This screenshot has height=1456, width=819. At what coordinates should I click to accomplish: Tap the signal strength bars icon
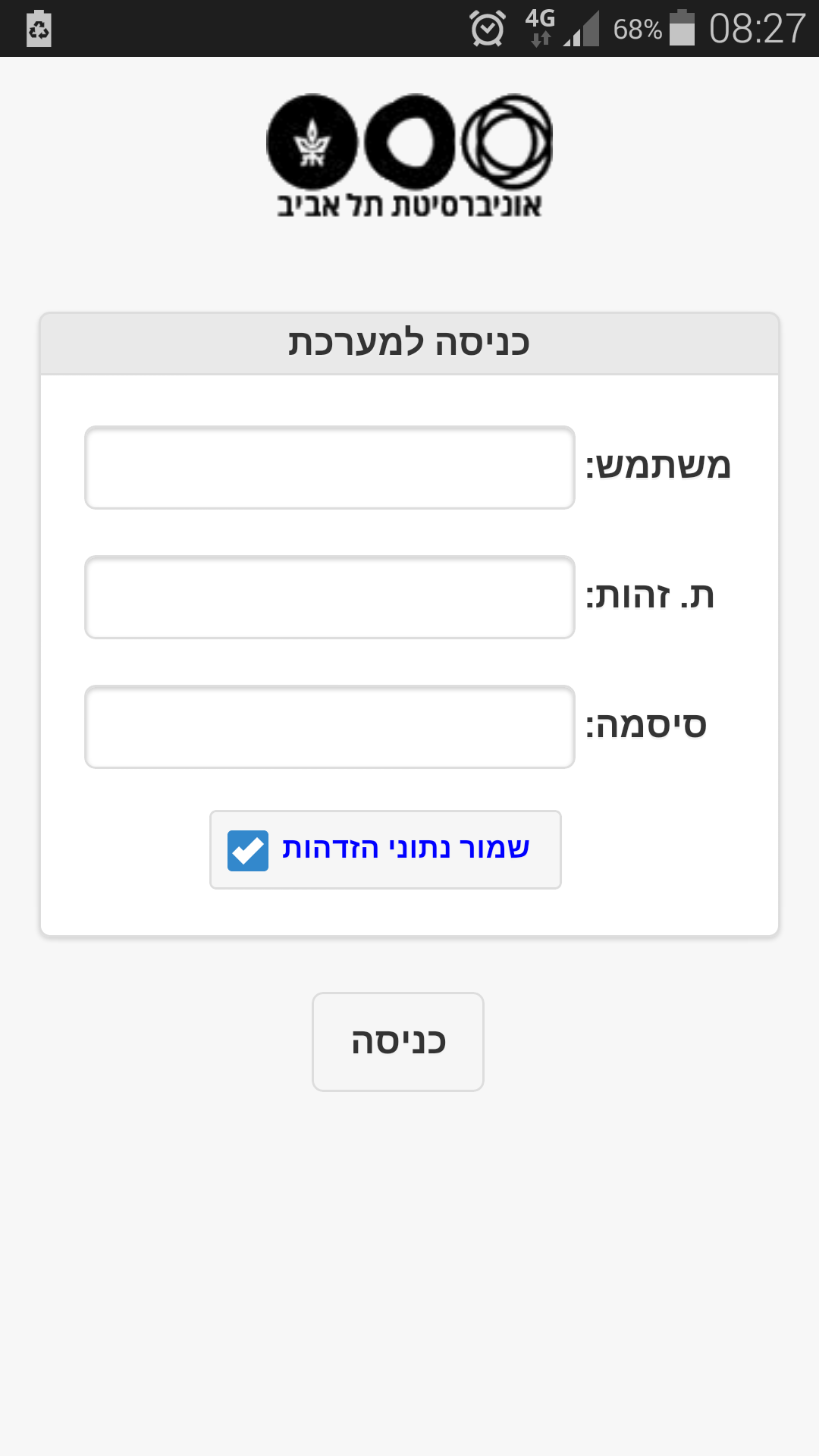(582, 30)
